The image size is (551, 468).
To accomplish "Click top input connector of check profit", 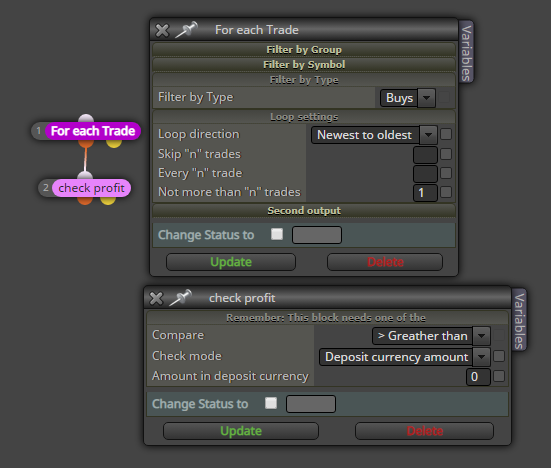I will tap(85, 175).
